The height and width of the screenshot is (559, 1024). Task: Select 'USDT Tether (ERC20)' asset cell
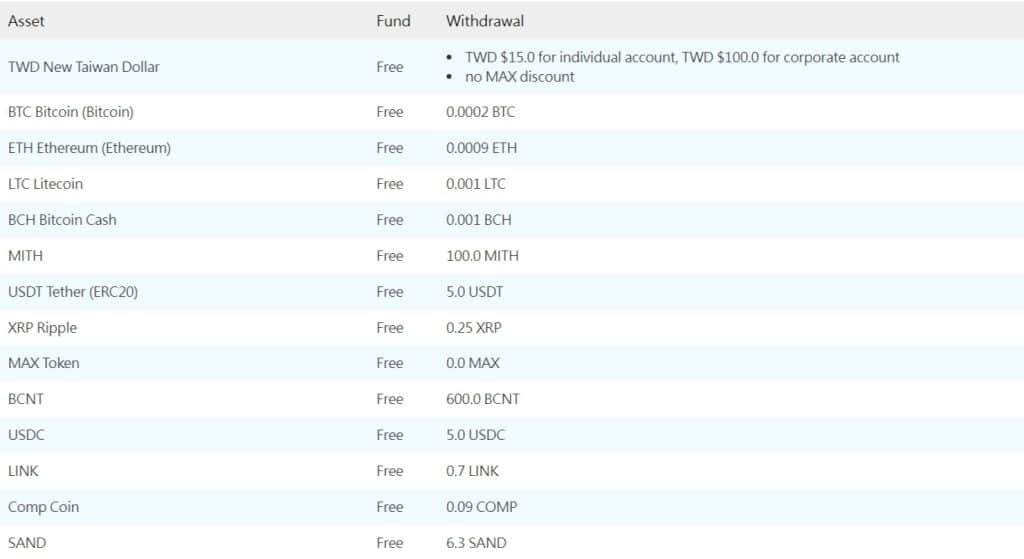pos(73,291)
